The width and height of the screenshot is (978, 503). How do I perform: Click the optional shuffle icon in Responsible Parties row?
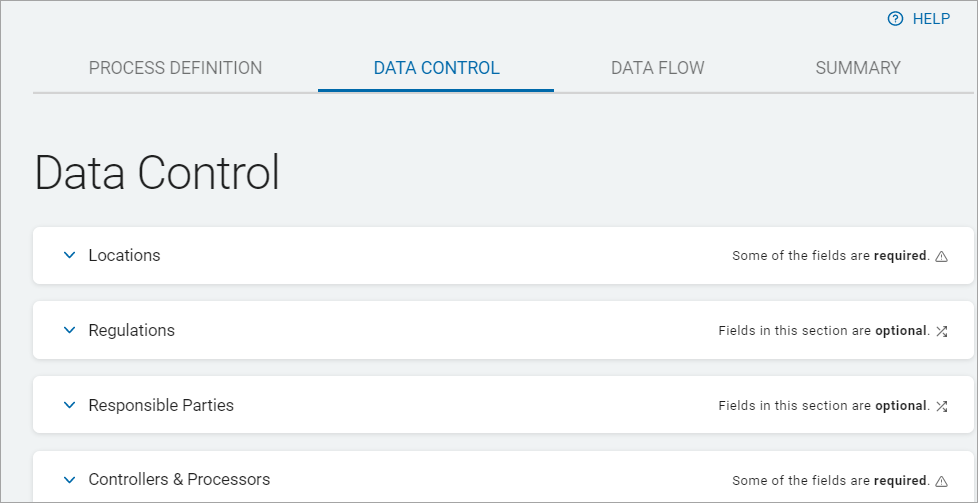941,406
